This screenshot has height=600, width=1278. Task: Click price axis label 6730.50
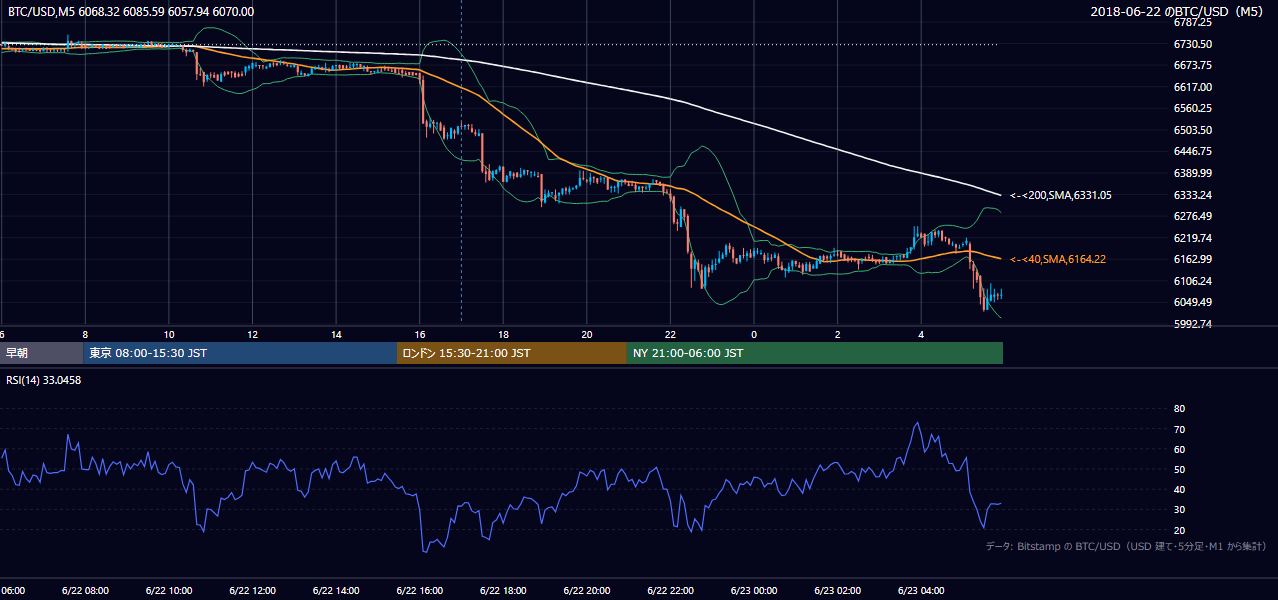[x=1193, y=44]
